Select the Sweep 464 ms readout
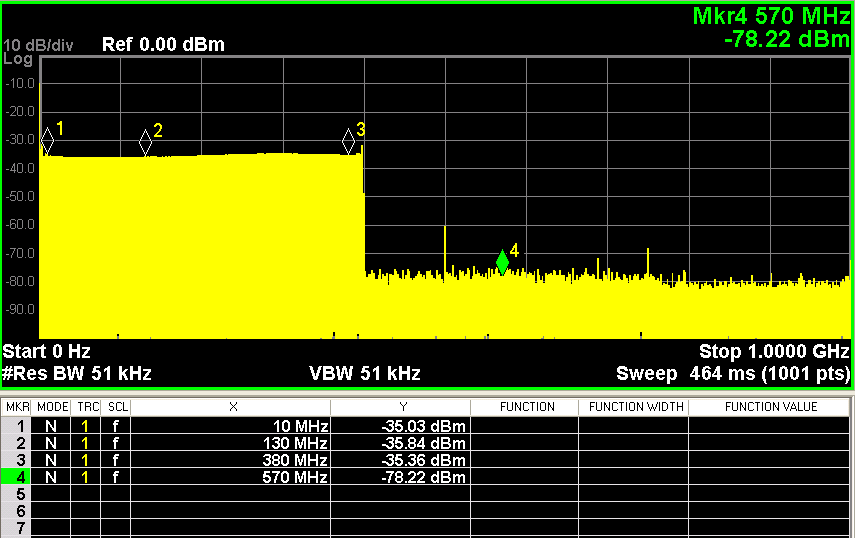Image resolution: width=855 pixels, height=538 pixels. [733, 374]
